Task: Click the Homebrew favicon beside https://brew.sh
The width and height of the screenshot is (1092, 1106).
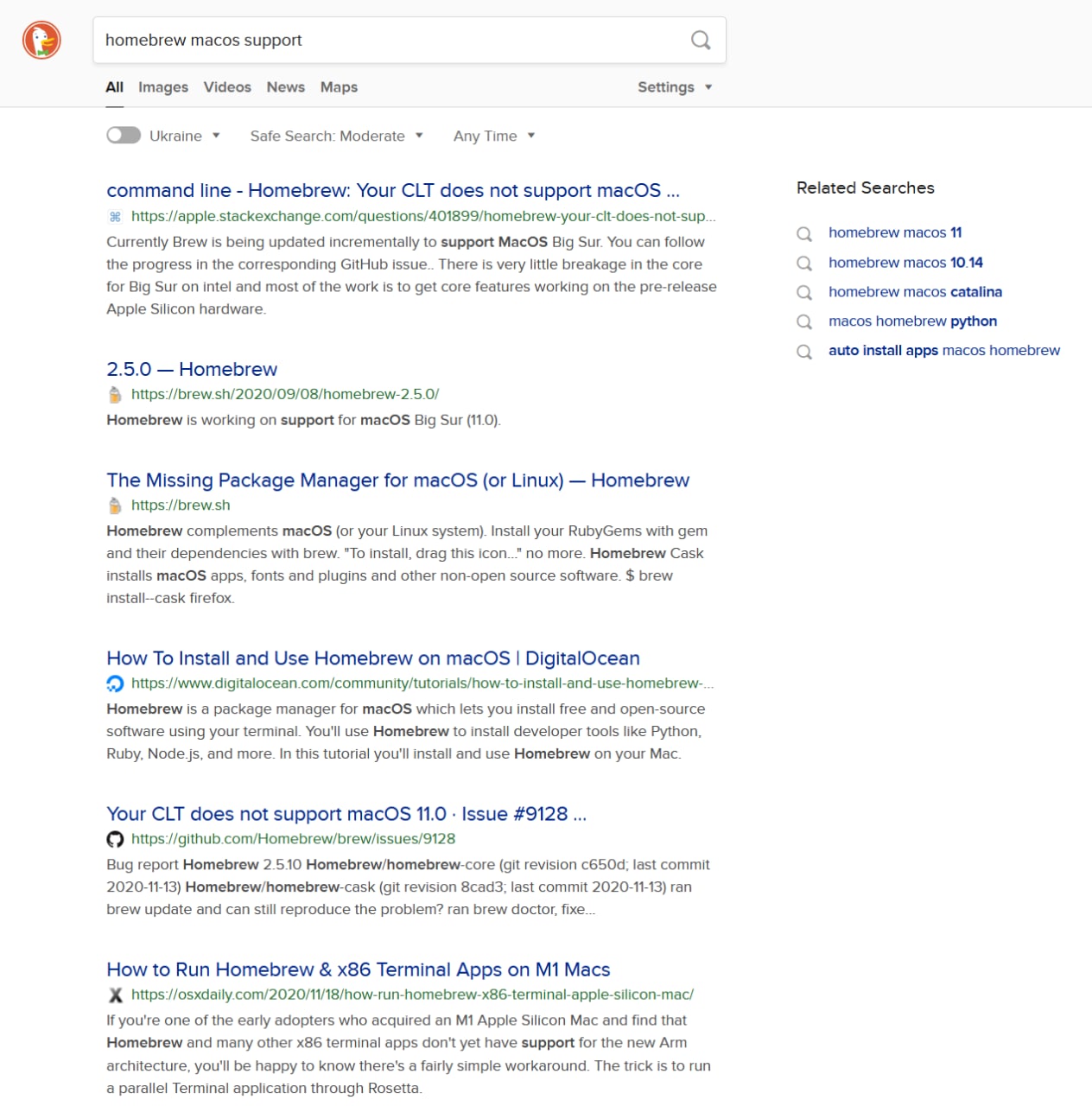Action: click(115, 505)
